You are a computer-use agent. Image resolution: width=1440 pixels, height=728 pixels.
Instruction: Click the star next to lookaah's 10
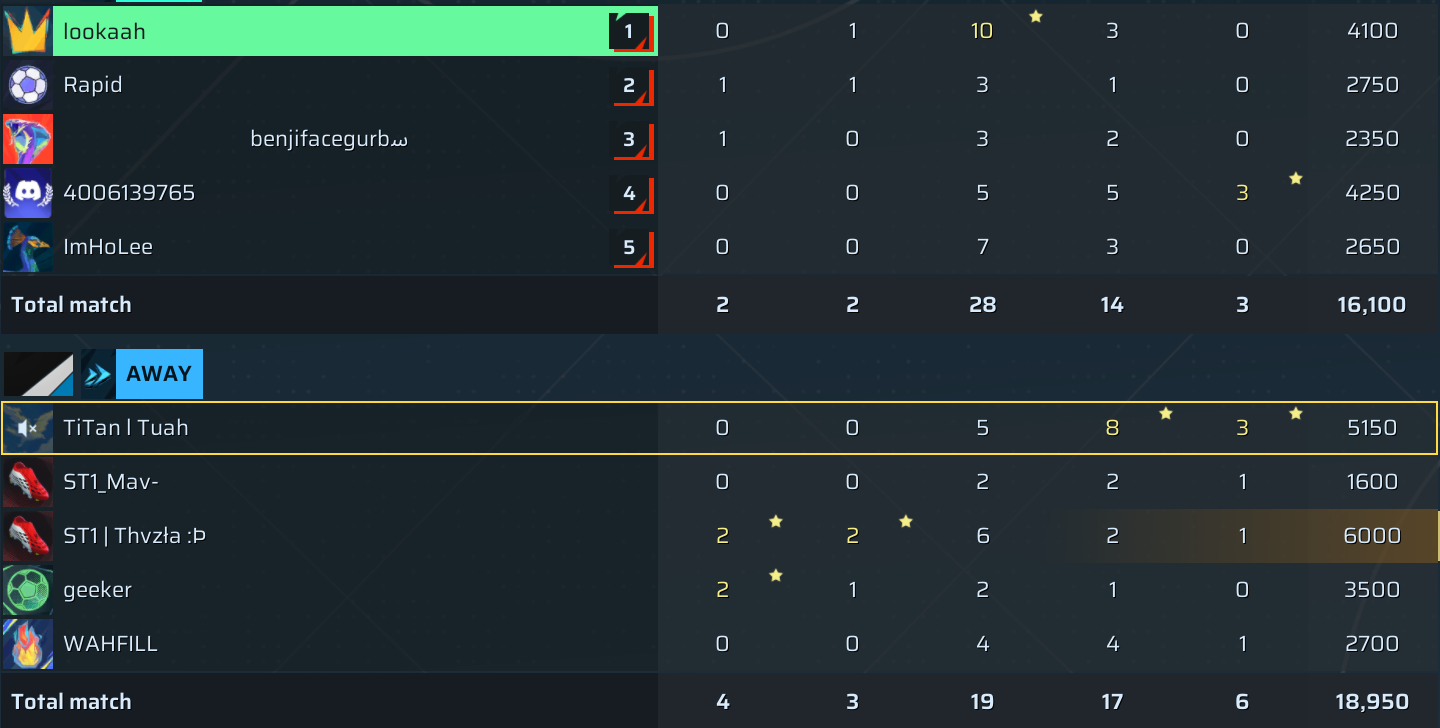click(x=1036, y=16)
